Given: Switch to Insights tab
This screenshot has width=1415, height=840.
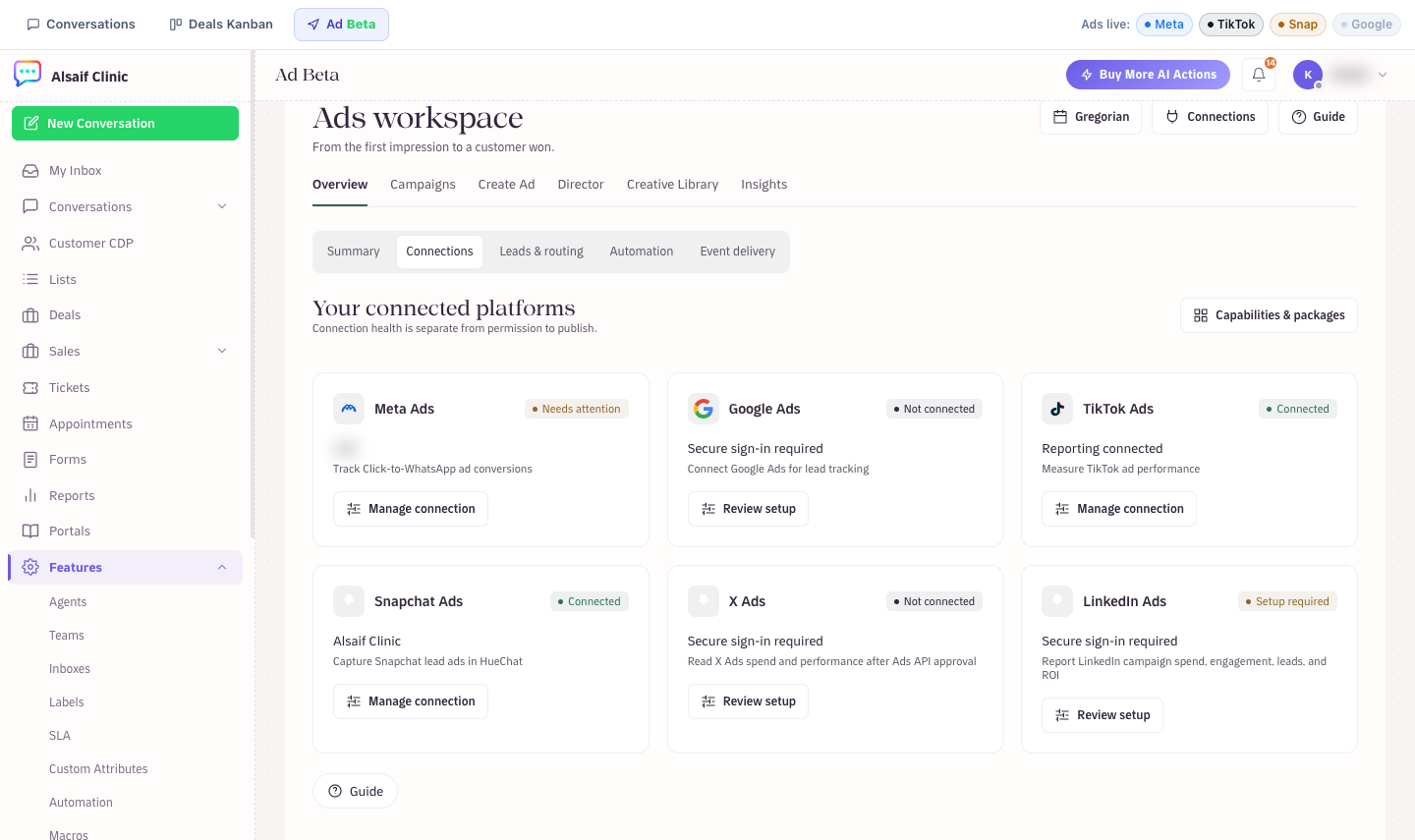Looking at the screenshot, I should 764,185.
